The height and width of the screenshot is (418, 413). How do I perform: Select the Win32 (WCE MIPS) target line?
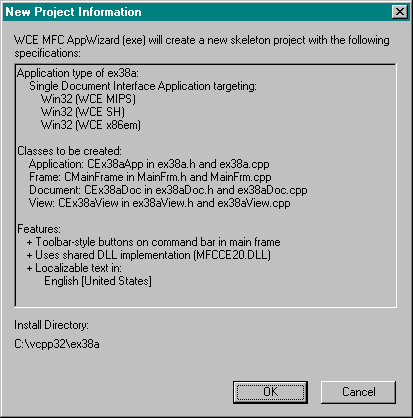click(88, 99)
